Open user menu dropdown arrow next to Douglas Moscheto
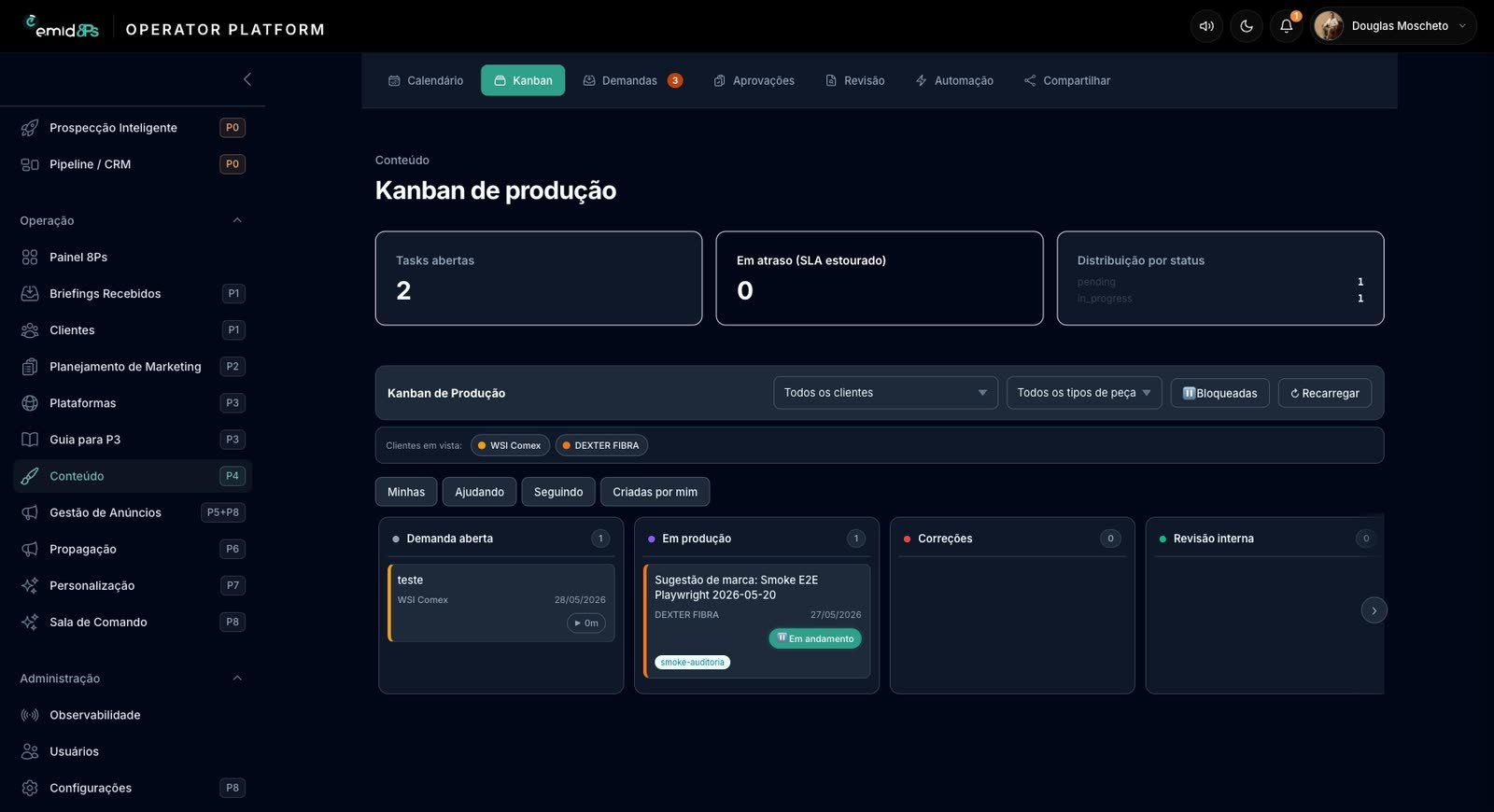1494x812 pixels. tap(1462, 26)
